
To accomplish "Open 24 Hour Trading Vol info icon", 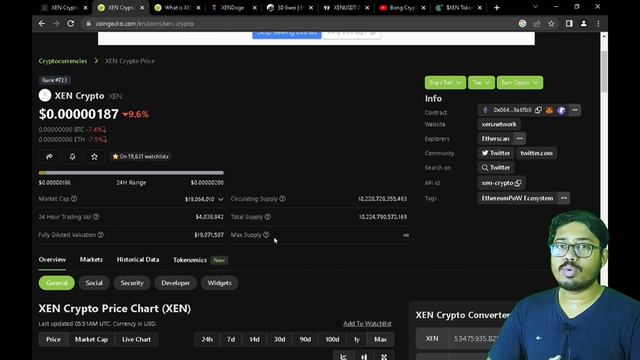I will [x=96, y=217].
